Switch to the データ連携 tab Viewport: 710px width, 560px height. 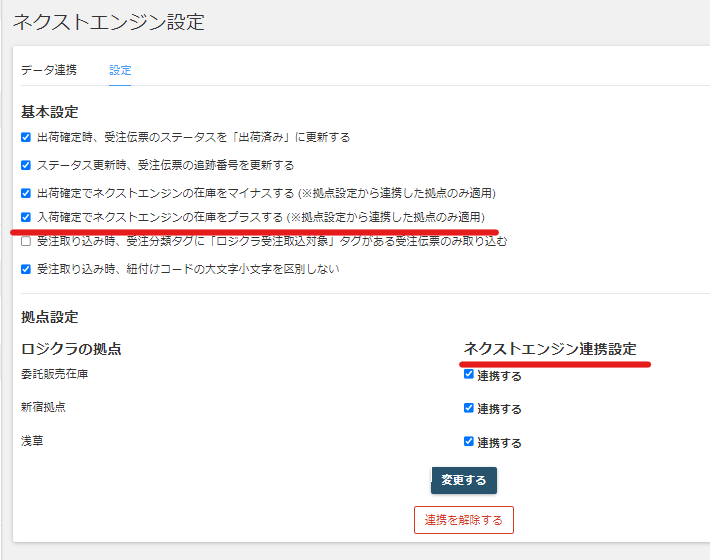click(49, 70)
